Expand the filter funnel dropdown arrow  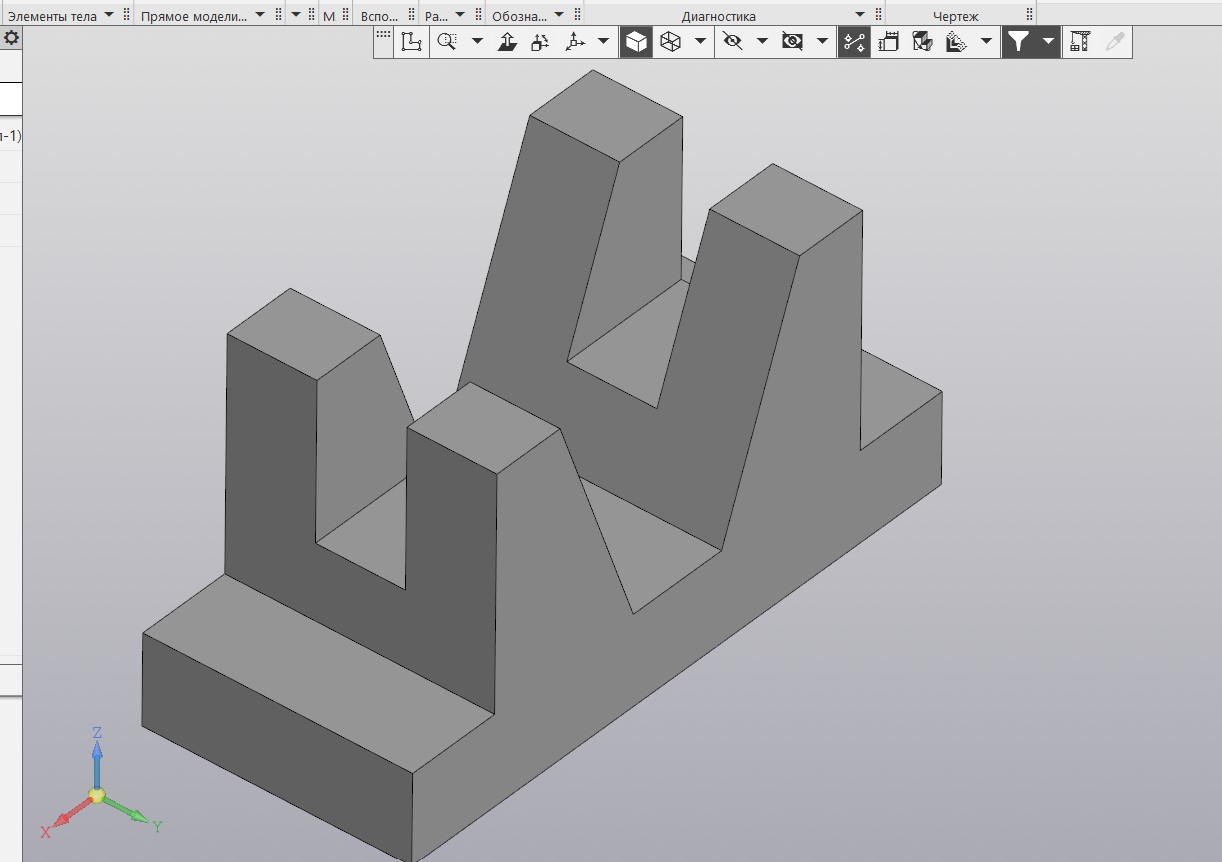(x=1048, y=42)
